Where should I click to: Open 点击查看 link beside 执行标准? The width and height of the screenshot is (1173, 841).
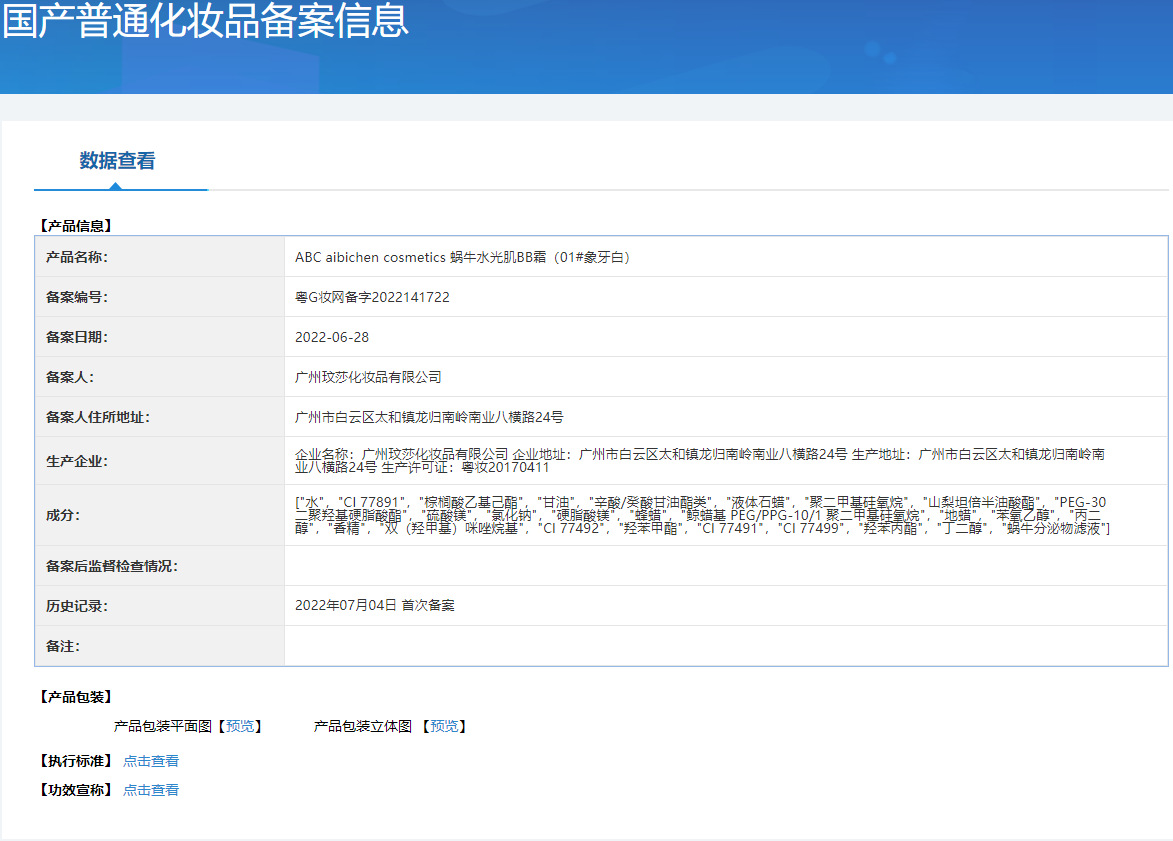(151, 761)
